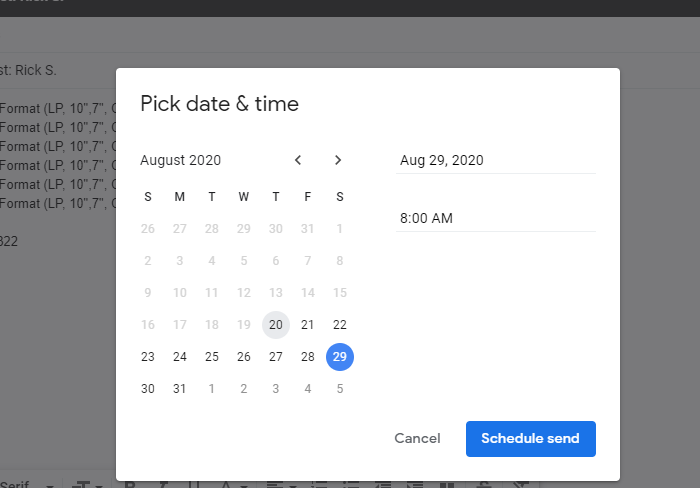
Task: Click the Schedule send button
Action: point(530,438)
